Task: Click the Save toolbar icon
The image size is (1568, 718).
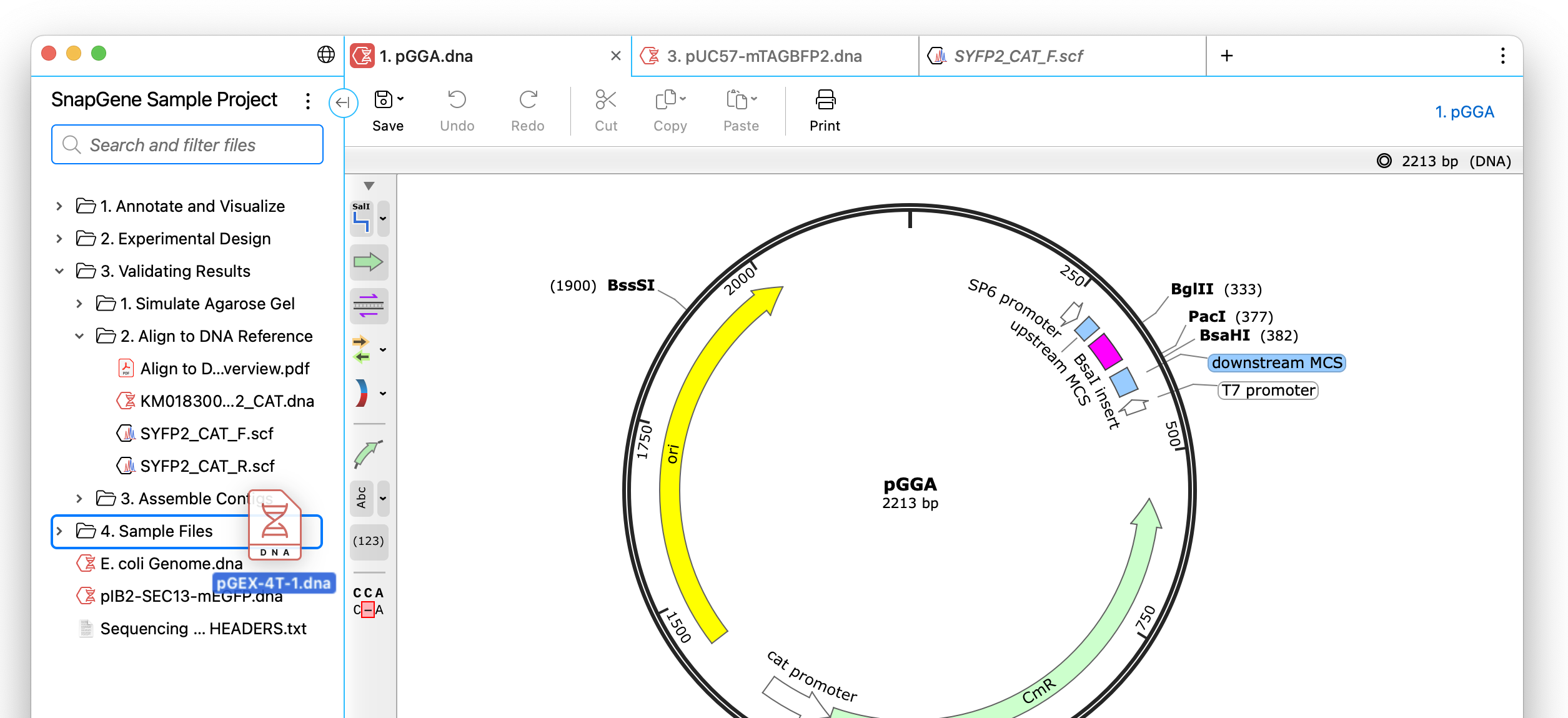Action: 383,99
